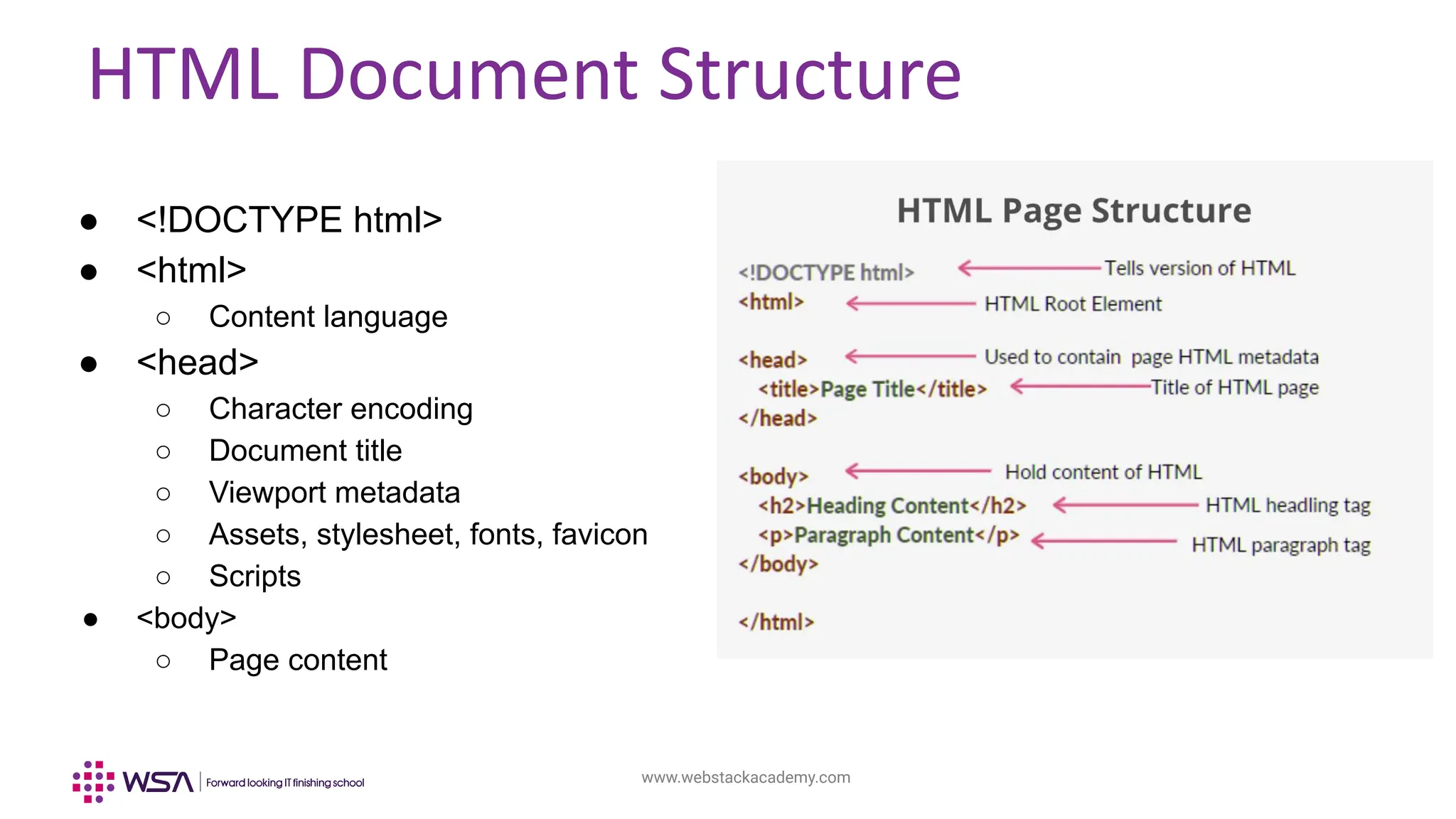Click 'Assets, stylesheet, fonts, favicon' line
Image resolution: width=1456 pixels, height=819 pixels.
428,535
